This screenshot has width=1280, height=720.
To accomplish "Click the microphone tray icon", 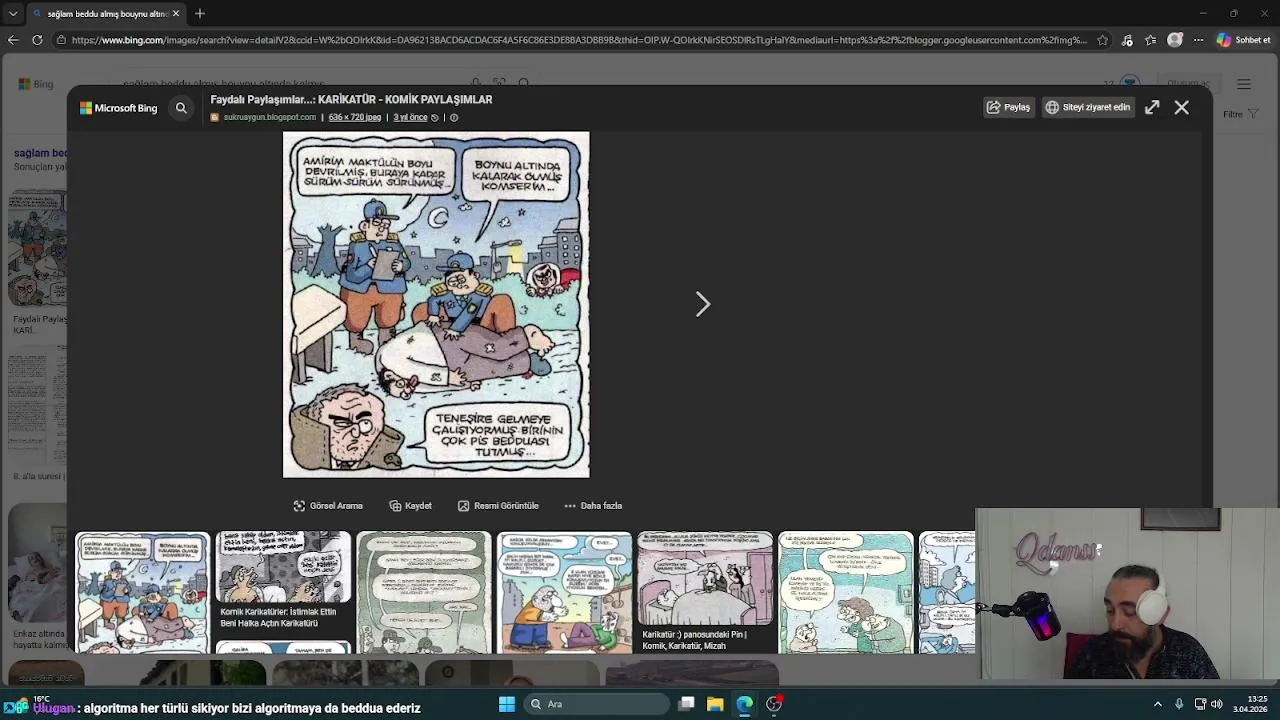I will click(x=1179, y=704).
